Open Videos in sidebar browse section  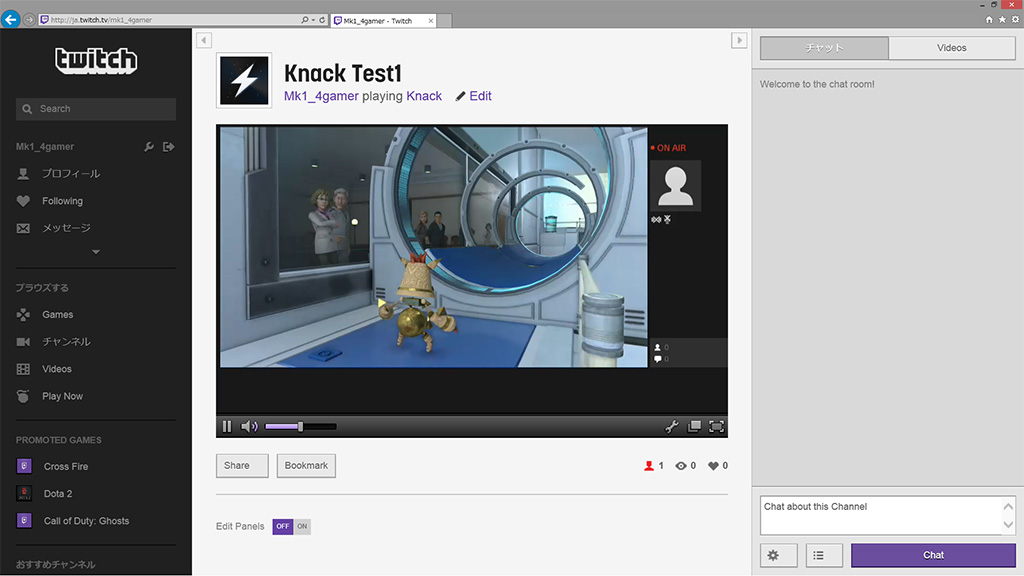click(57, 369)
